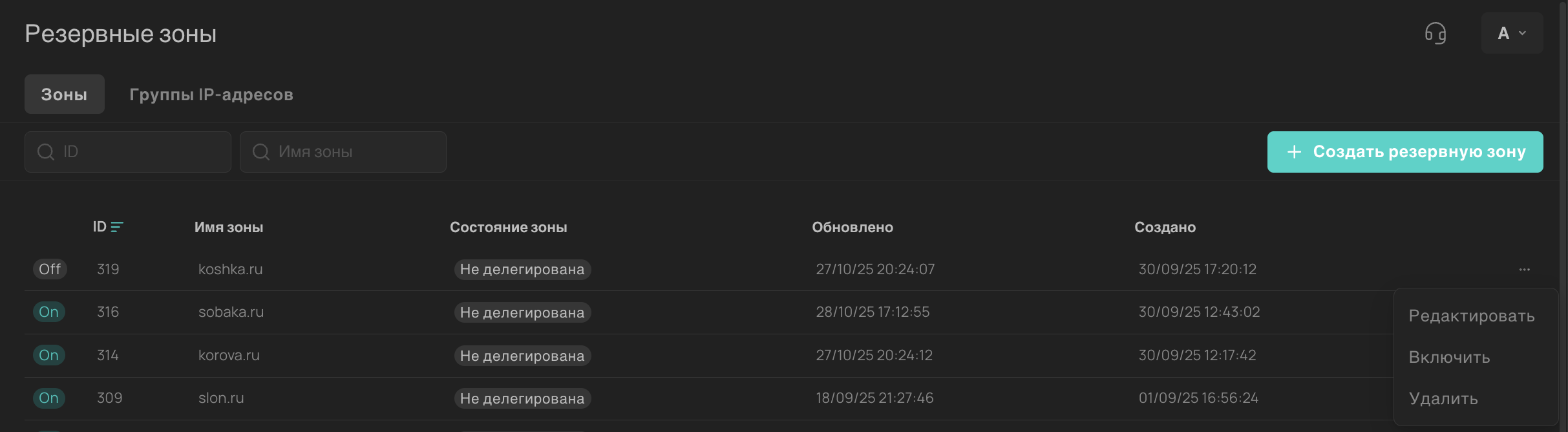Click the ID column sort icon

(117, 227)
